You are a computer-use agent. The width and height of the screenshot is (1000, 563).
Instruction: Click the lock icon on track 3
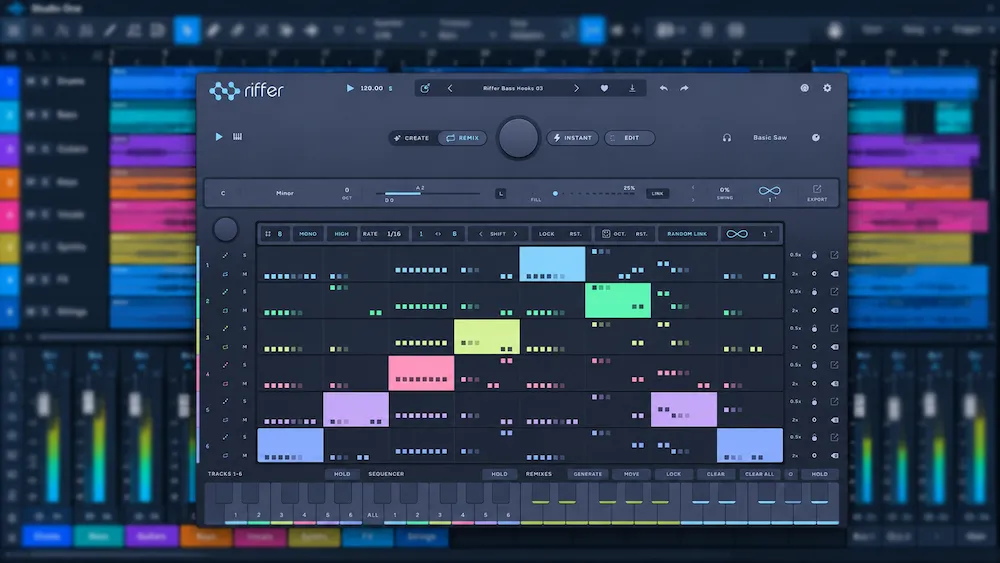(x=814, y=328)
